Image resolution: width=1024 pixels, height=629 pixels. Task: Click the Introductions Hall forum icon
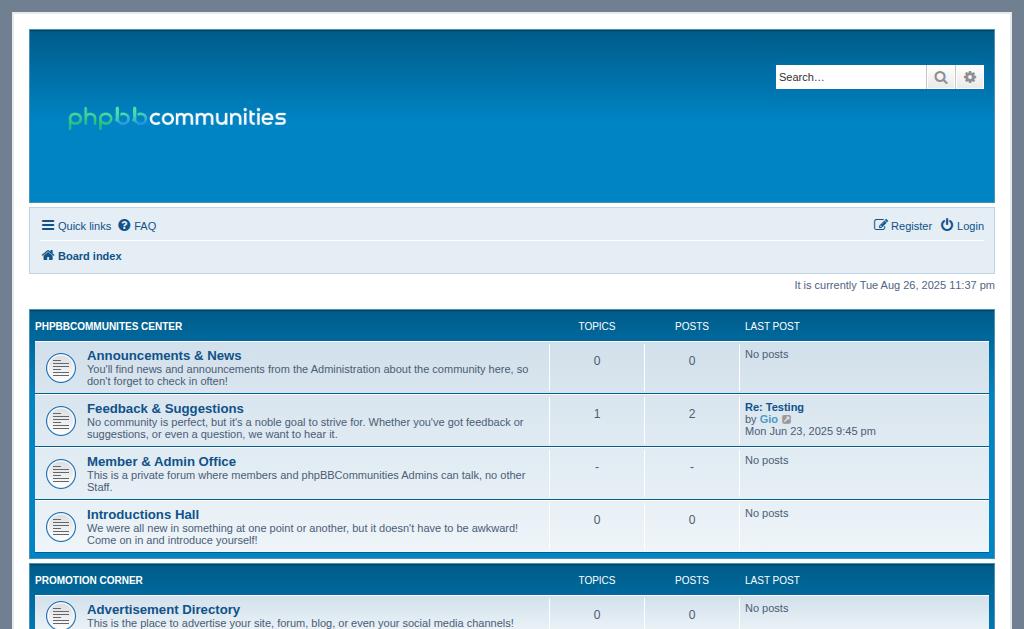[61, 527]
